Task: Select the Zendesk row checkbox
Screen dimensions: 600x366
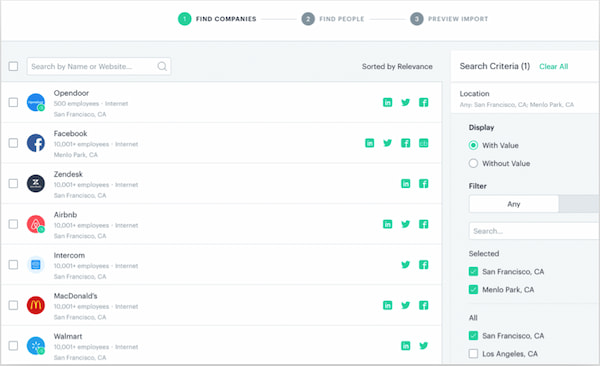Action: click(x=13, y=183)
